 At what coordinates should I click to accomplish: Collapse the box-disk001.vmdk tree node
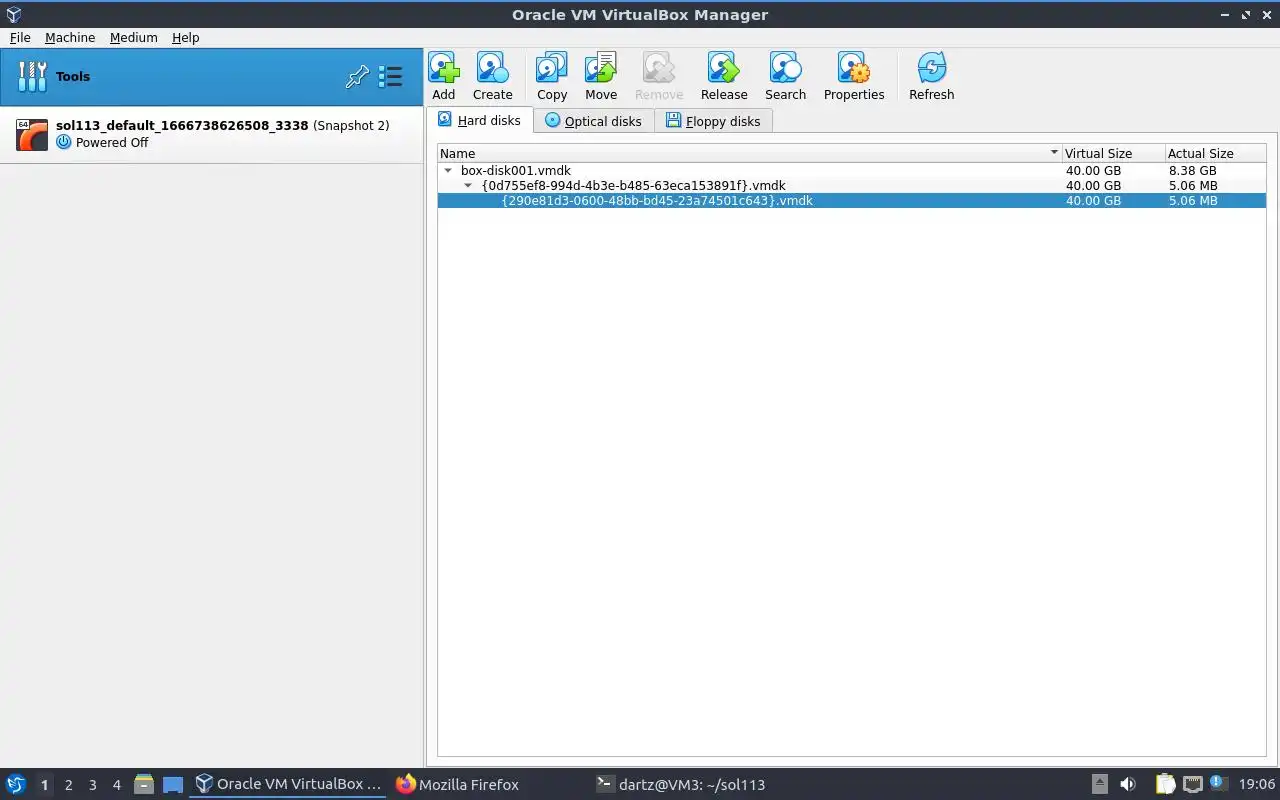[x=448, y=171]
